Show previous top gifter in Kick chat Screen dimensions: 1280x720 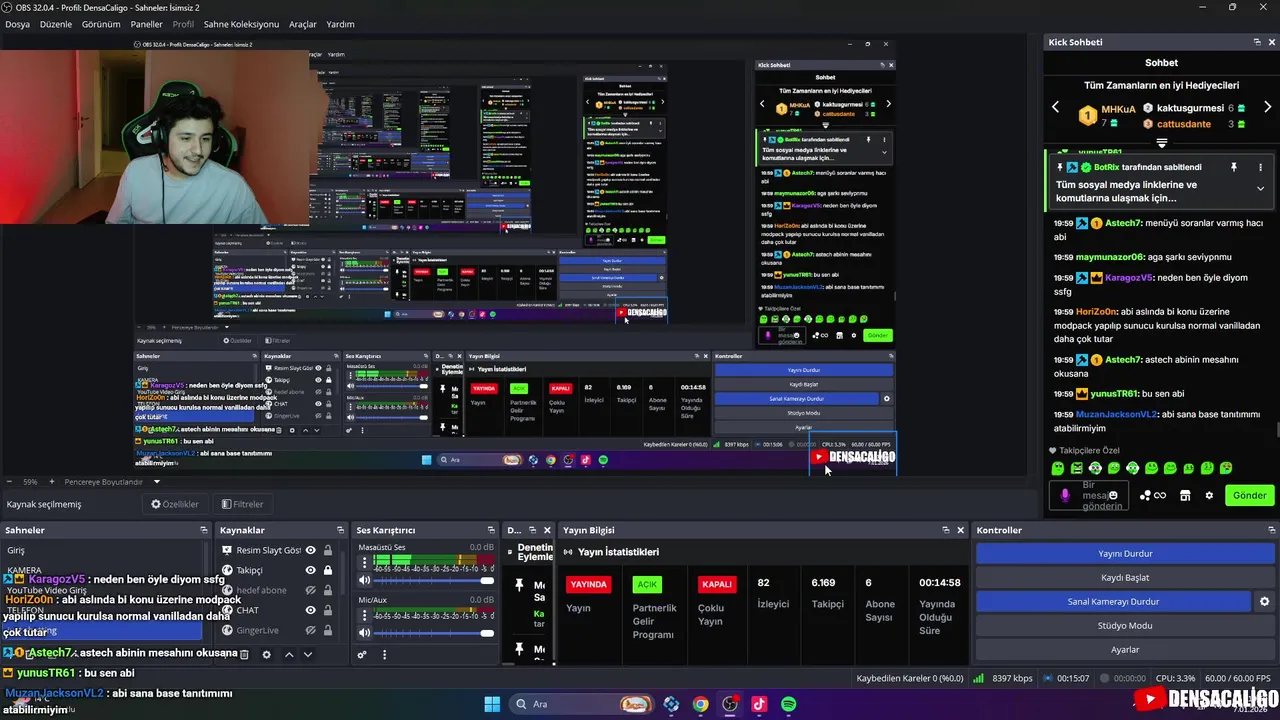(x=1055, y=107)
